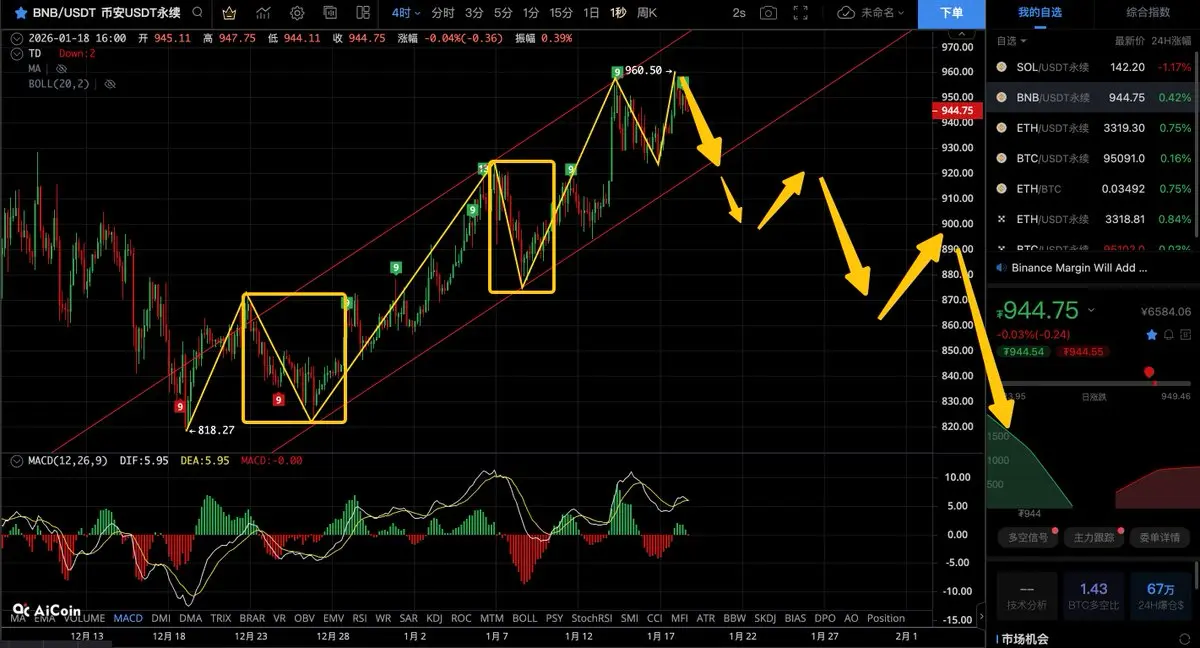This screenshot has width=1200, height=648.
Task: Open the Binance Margin Will Add news link
Action: (x=1079, y=268)
